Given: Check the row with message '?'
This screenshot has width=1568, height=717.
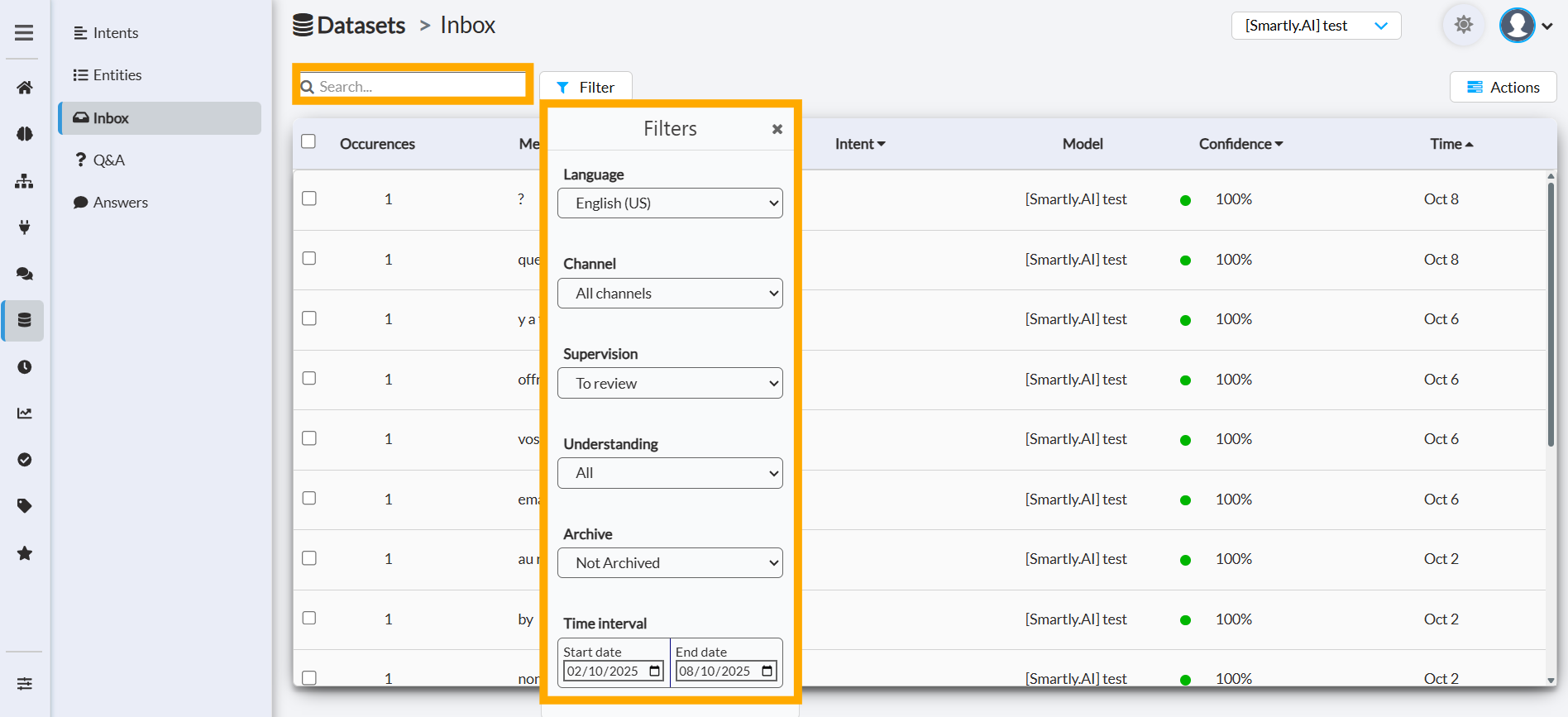Looking at the screenshot, I should click(309, 198).
